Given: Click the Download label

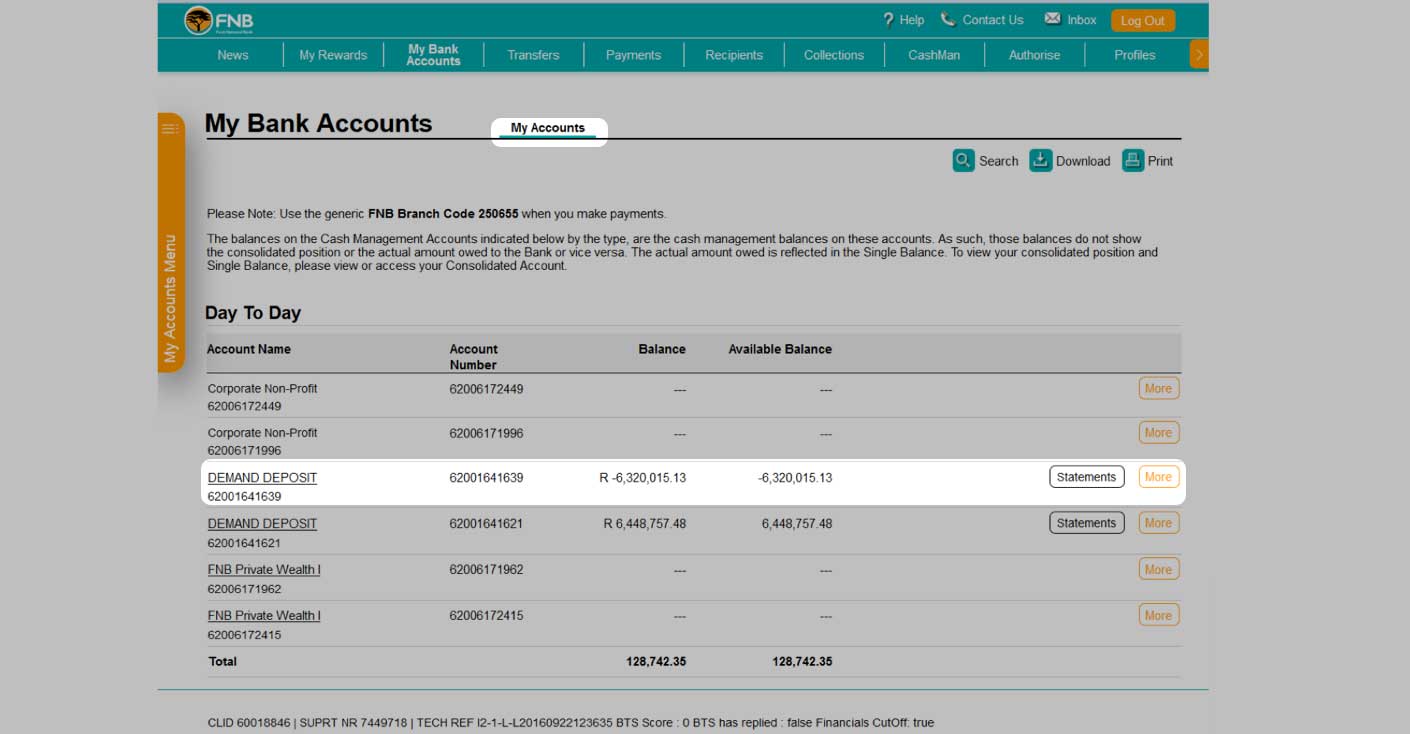Looking at the screenshot, I should click(x=1083, y=161).
